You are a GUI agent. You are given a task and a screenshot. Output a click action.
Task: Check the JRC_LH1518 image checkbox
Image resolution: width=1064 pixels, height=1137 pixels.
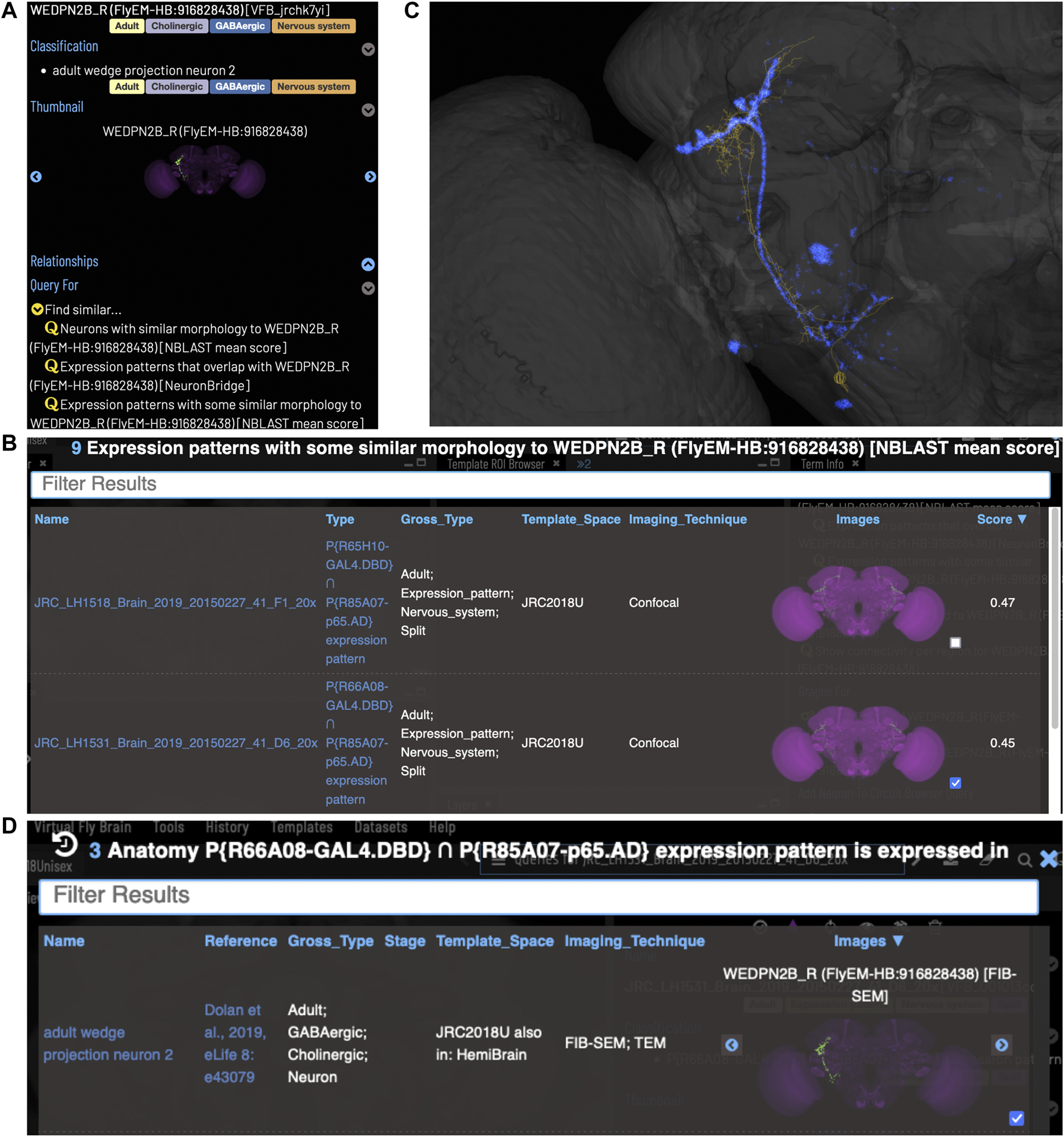tap(955, 643)
